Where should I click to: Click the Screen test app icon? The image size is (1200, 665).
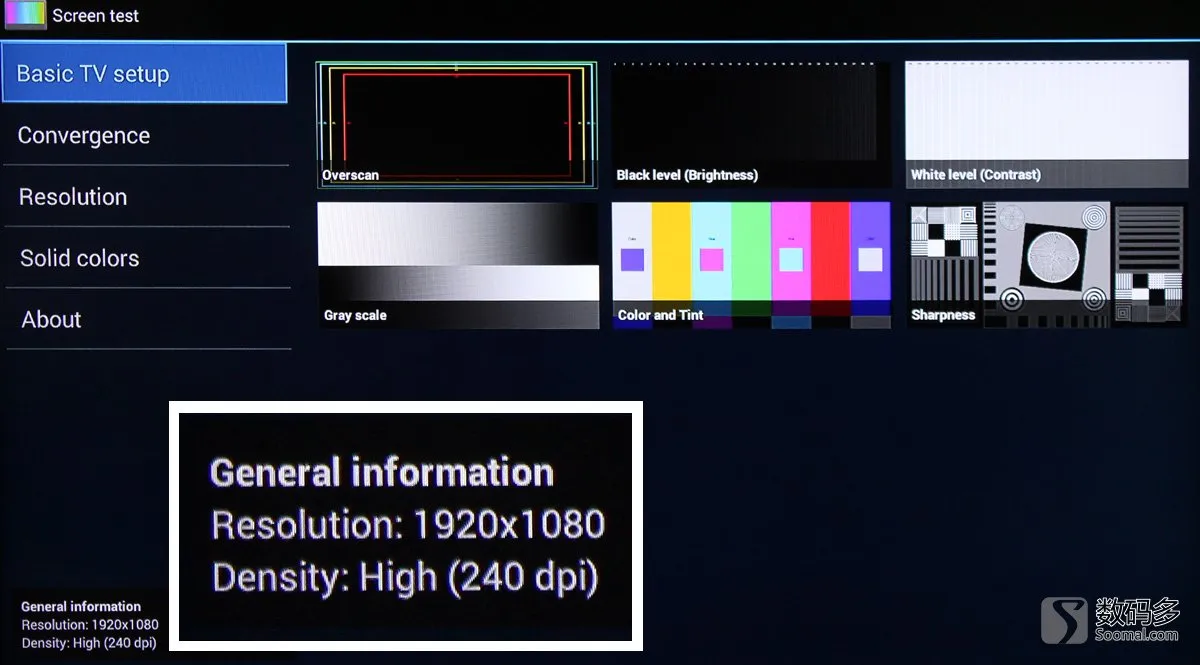click(x=25, y=15)
